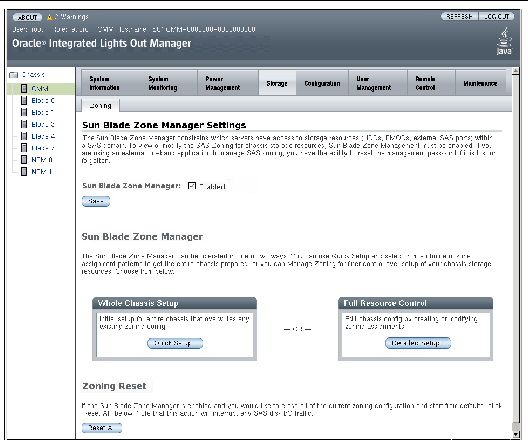Click the Oracle Integrated Lights Out Manager title
The width and height of the screenshot is (528, 440).
coord(102,43)
